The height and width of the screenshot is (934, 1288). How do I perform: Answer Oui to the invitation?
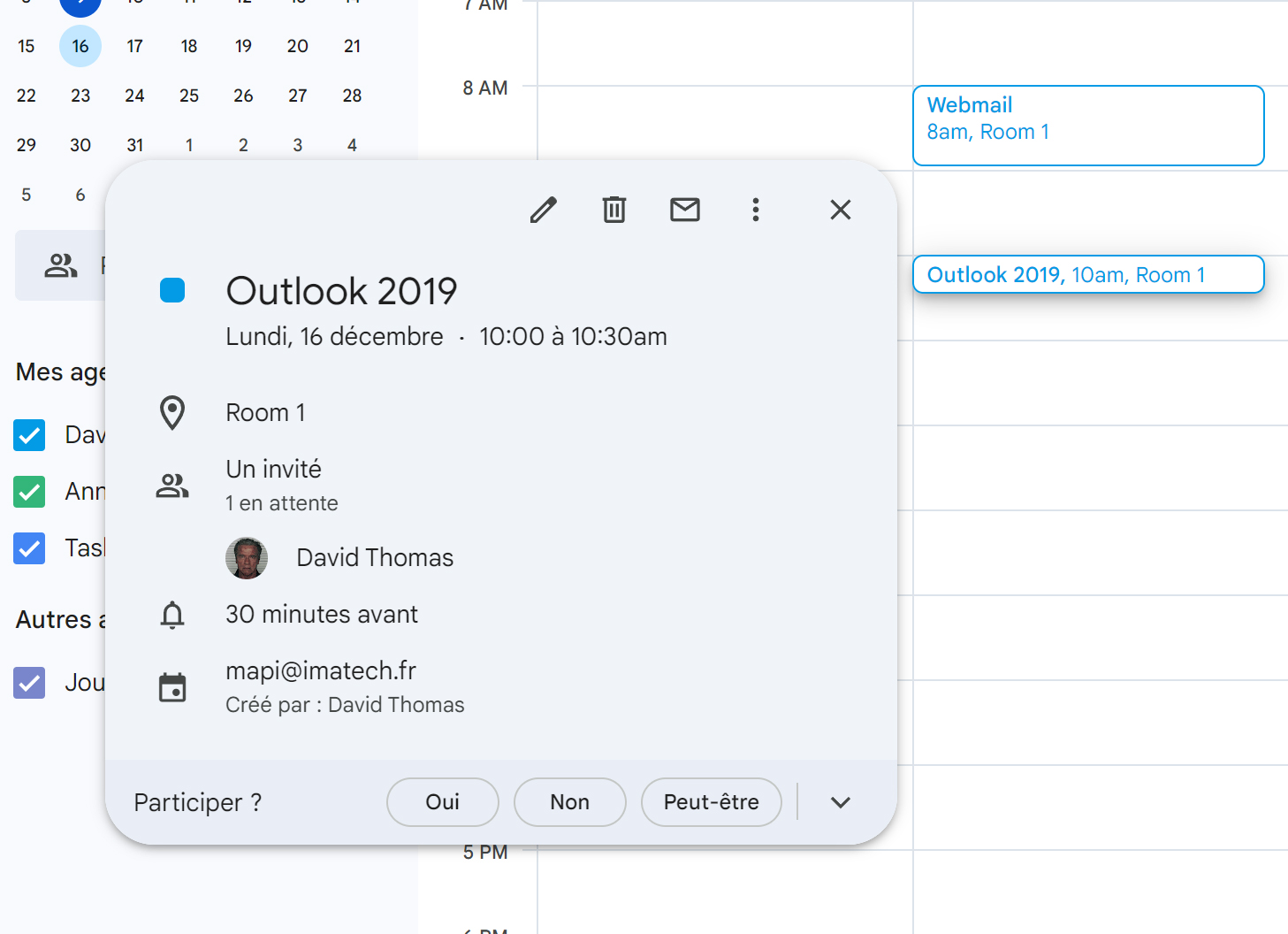pos(443,802)
